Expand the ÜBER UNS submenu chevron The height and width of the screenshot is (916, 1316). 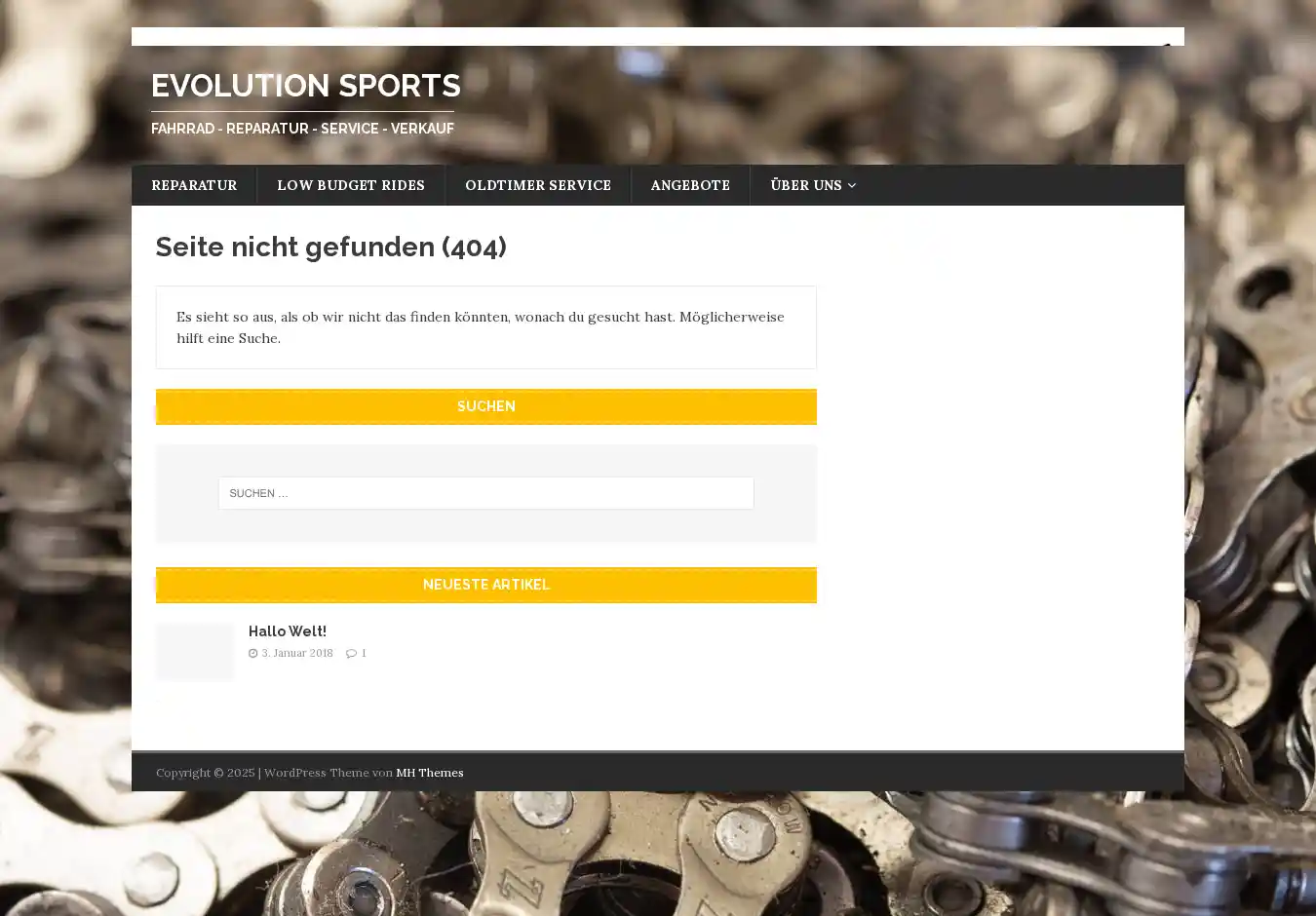[x=852, y=186]
